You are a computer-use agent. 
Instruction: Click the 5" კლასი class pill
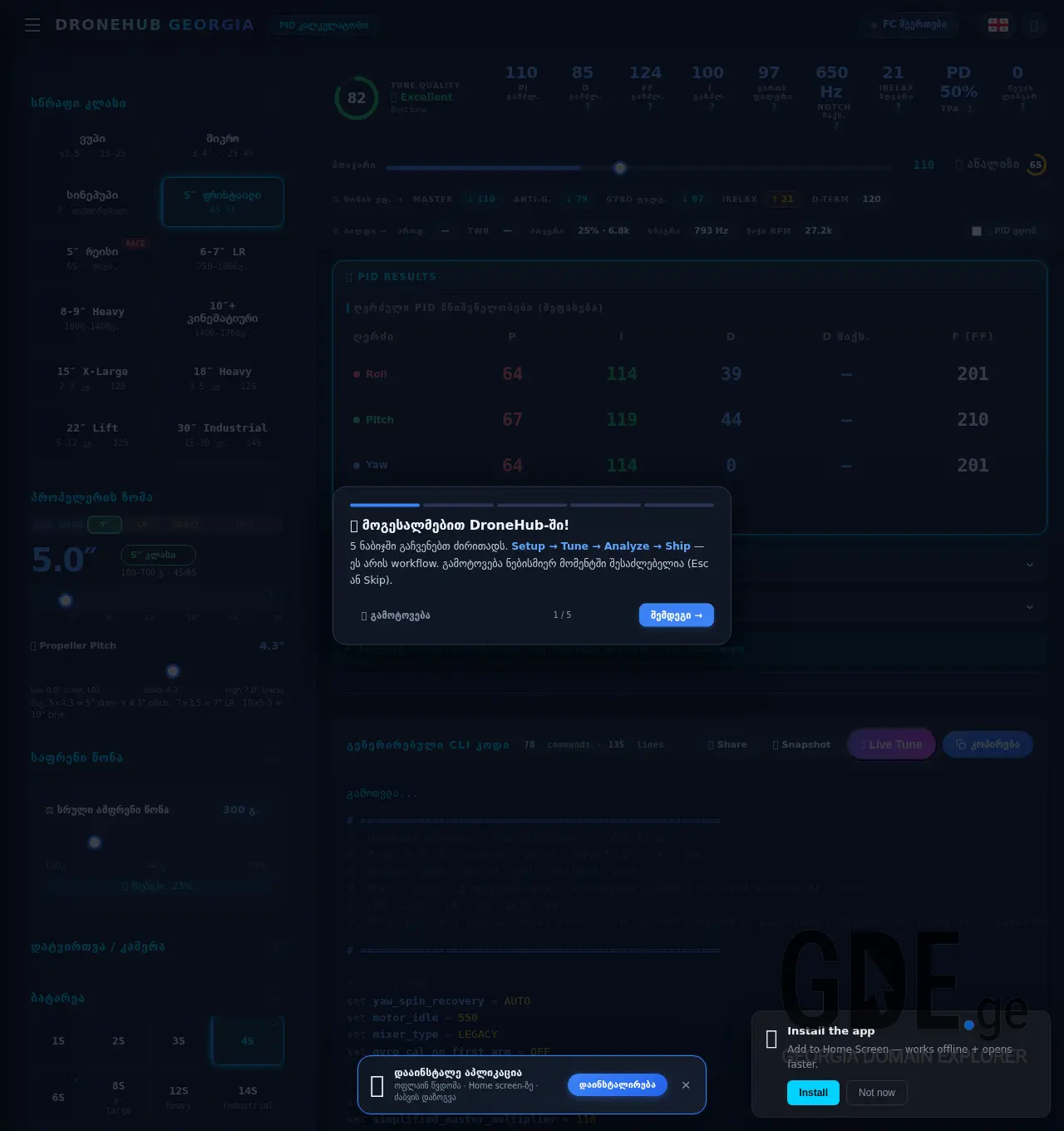click(x=158, y=555)
